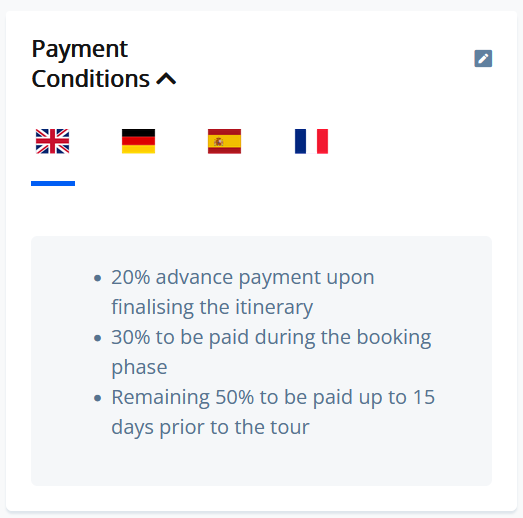Viewport: 523px width, 518px height.
Task: Click the coat of arms on Spanish flag
Action: pos(218,142)
